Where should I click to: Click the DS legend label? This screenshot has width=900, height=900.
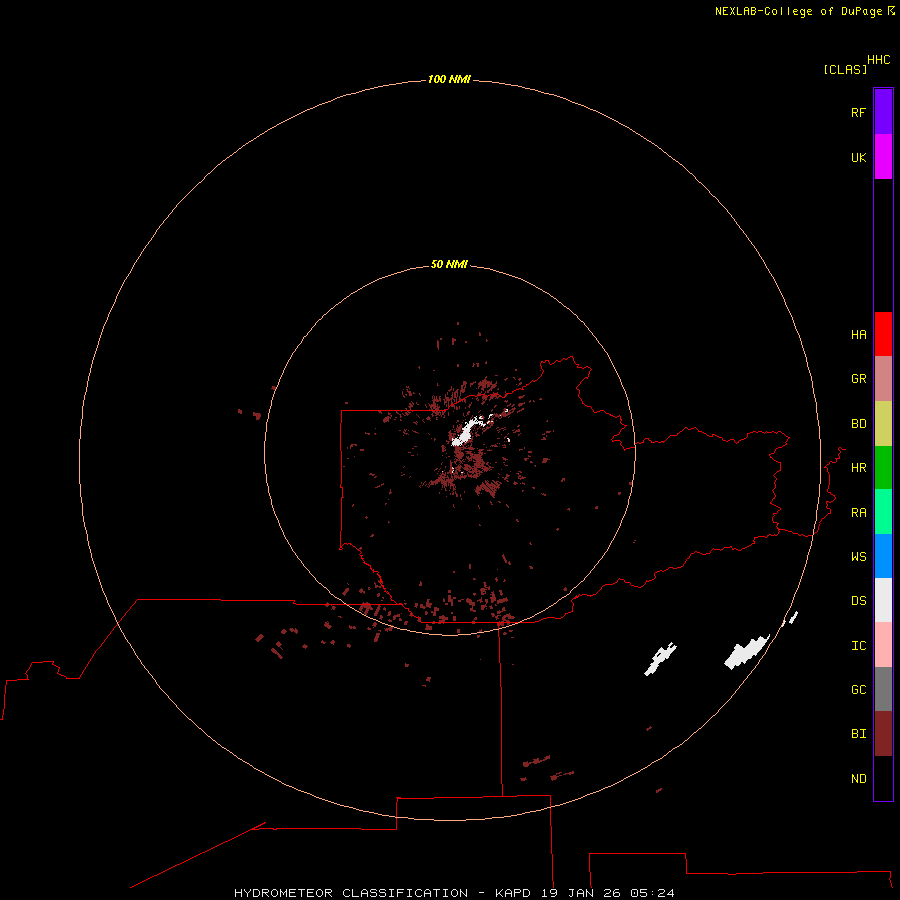pos(858,601)
